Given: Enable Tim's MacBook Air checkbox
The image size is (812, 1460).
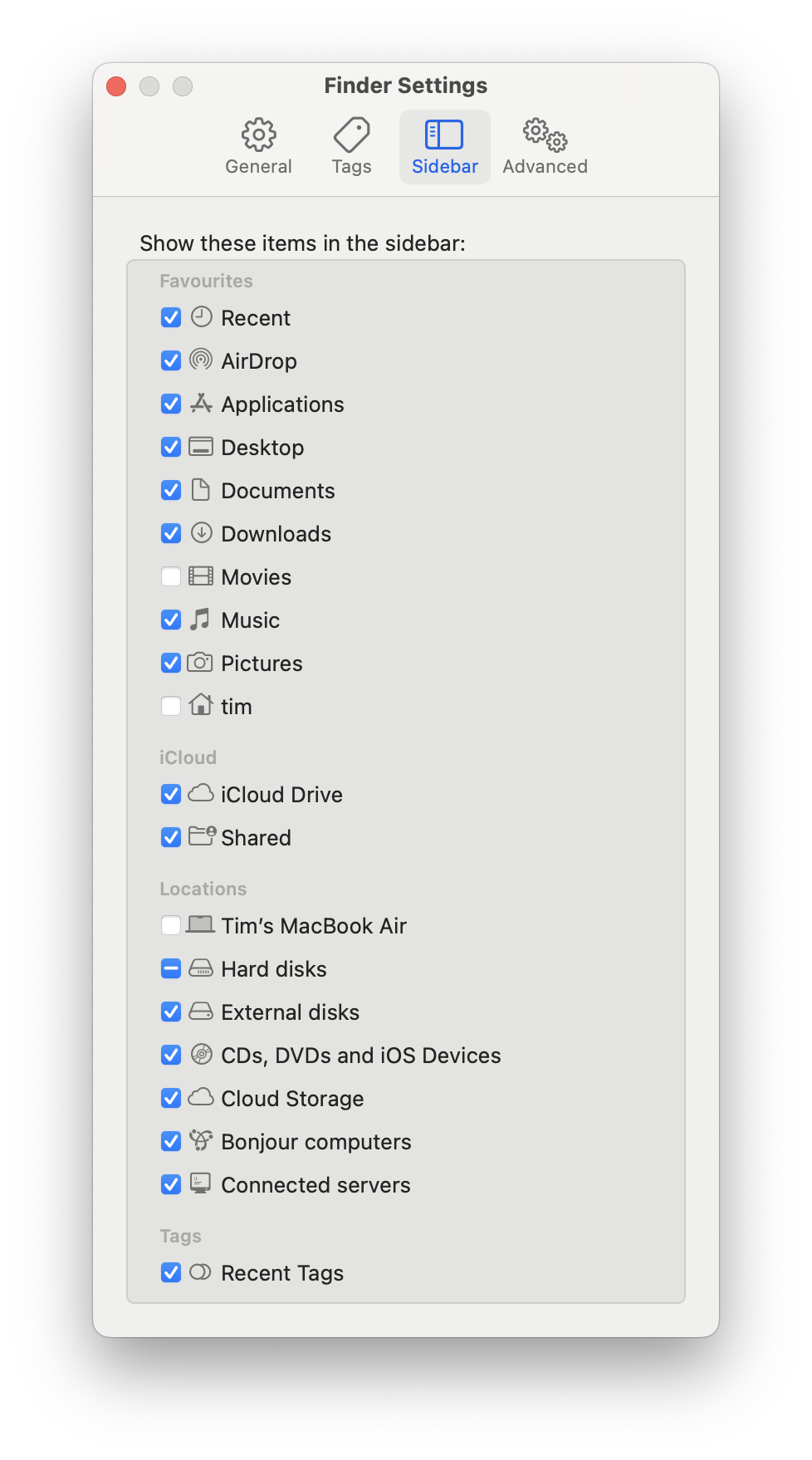Looking at the screenshot, I should coord(171,925).
